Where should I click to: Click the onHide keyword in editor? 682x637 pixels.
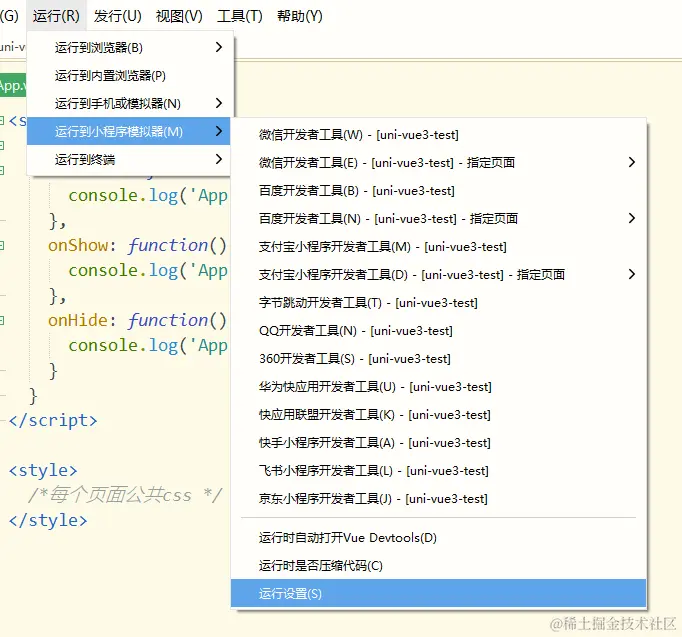point(78,320)
